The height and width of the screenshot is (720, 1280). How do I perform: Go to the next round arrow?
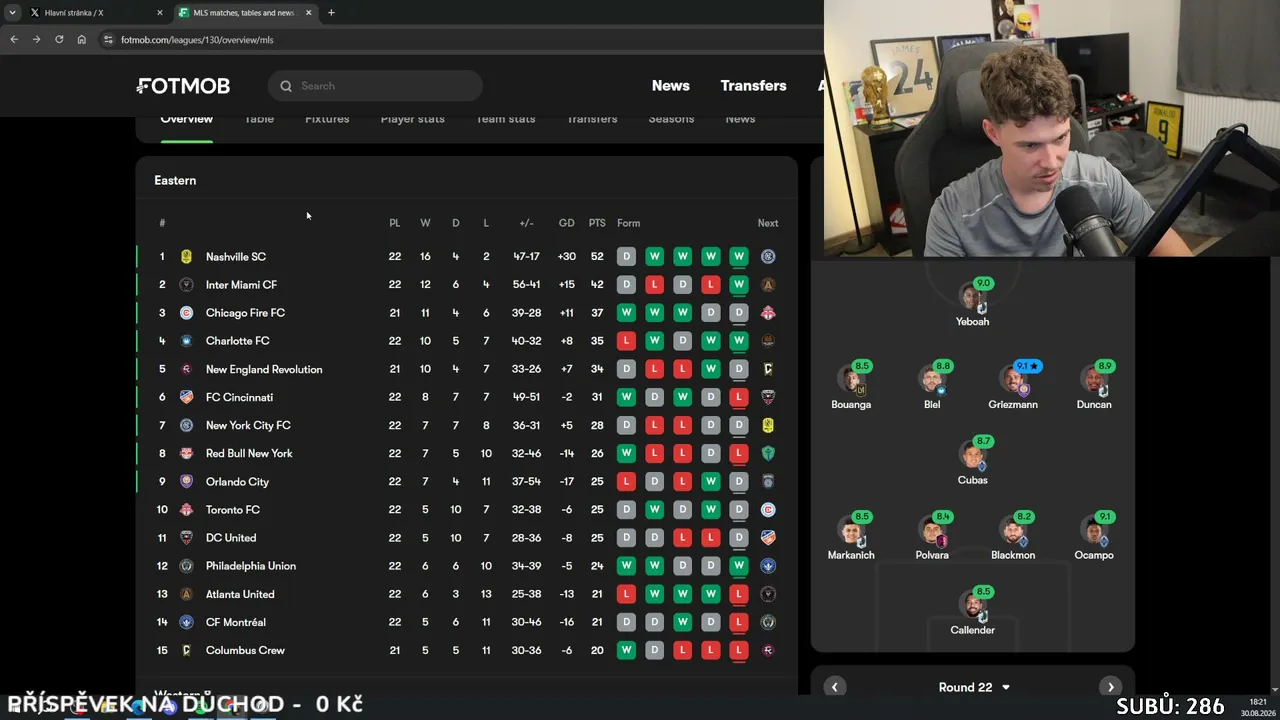(1110, 687)
